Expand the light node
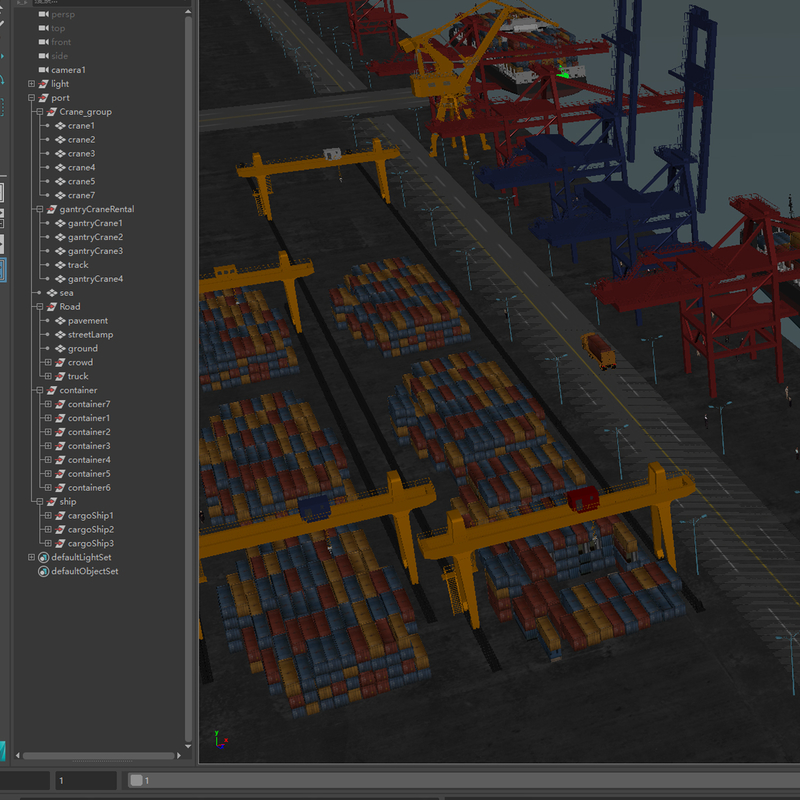 (x=30, y=83)
